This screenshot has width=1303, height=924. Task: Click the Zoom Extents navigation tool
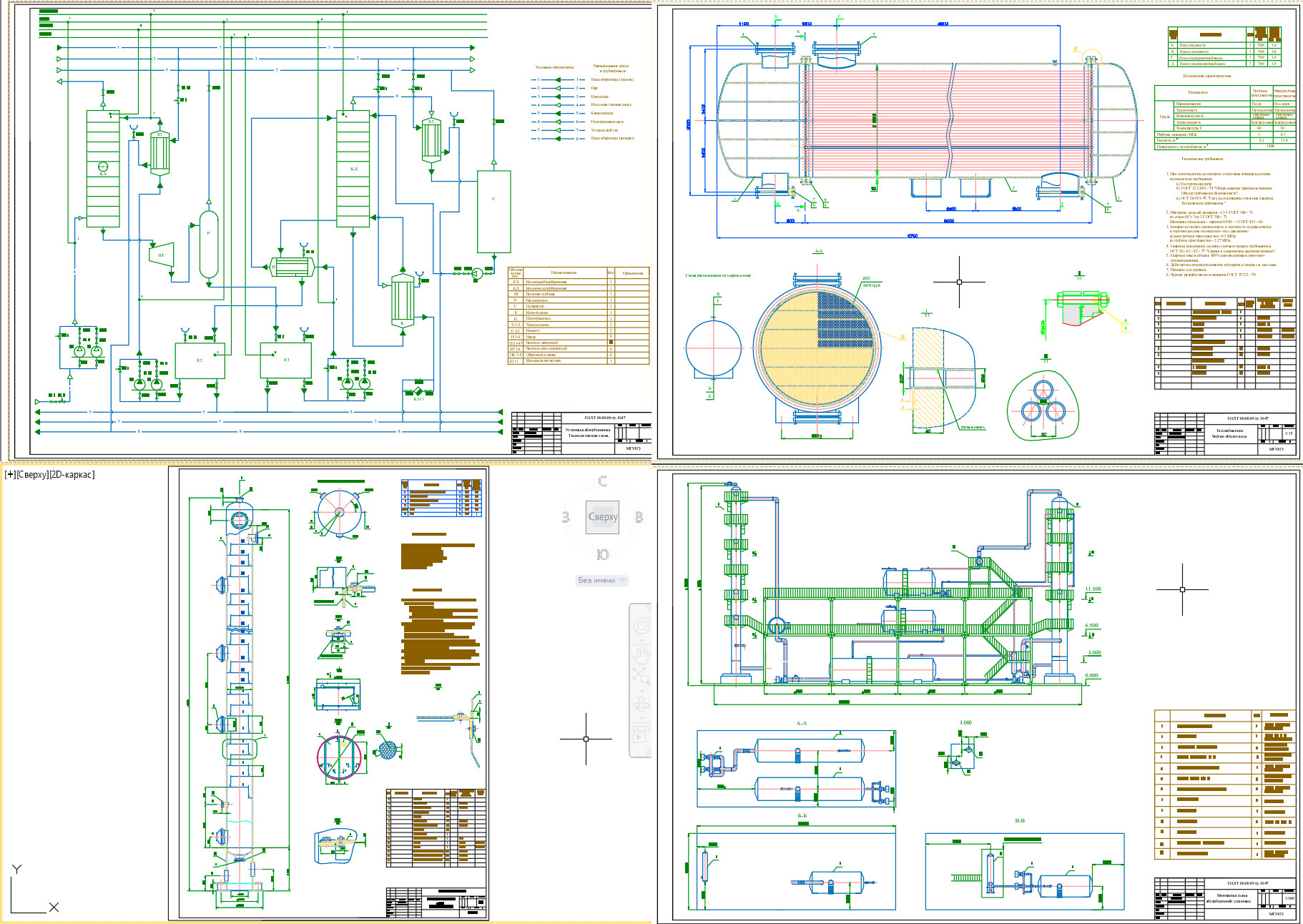pos(641,676)
